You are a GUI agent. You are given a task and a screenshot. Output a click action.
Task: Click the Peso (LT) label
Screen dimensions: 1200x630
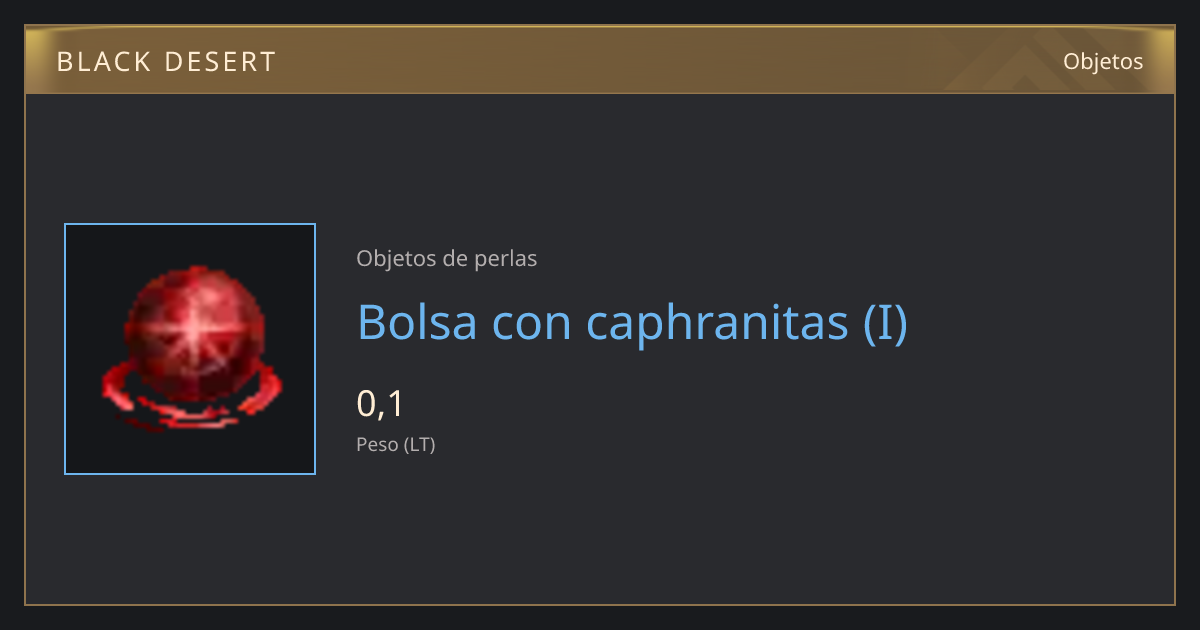pyautogui.click(x=396, y=445)
